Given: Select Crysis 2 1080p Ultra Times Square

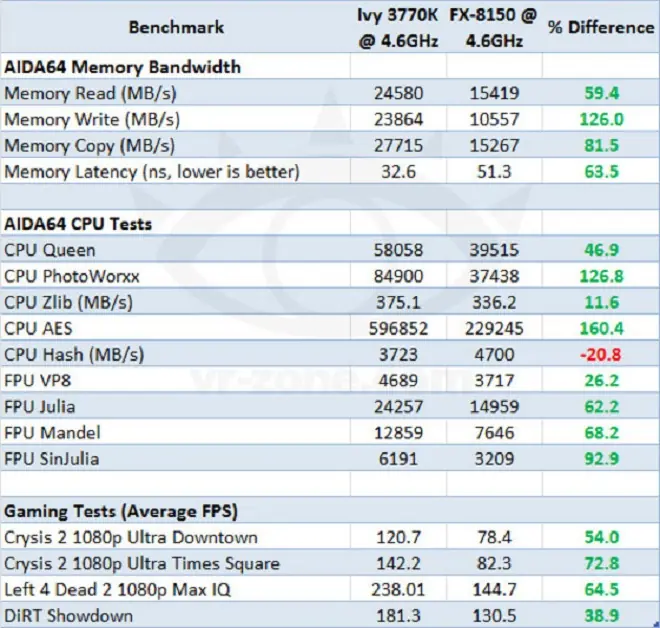Looking at the screenshot, I should coord(142,564).
